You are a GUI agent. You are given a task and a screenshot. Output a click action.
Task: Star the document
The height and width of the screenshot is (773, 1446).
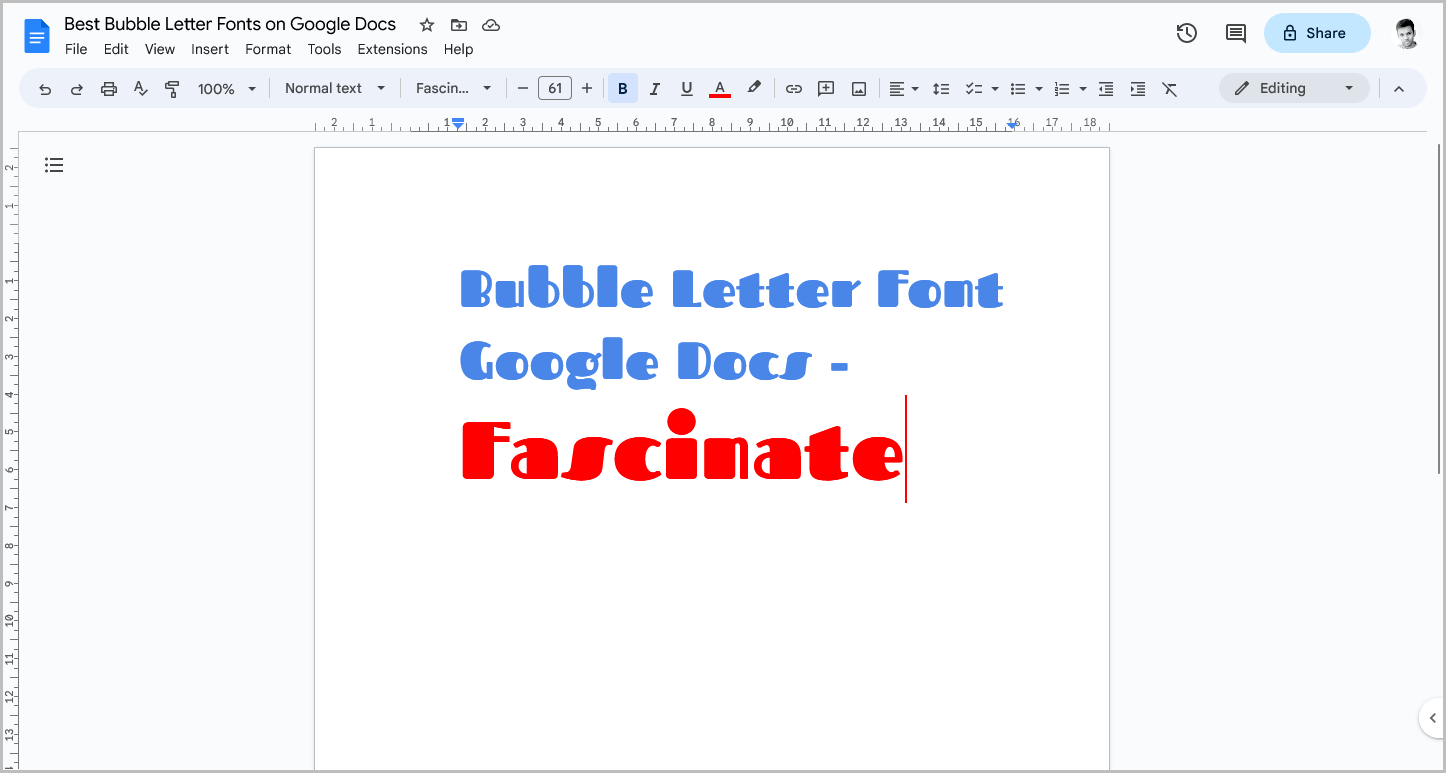[x=426, y=25]
